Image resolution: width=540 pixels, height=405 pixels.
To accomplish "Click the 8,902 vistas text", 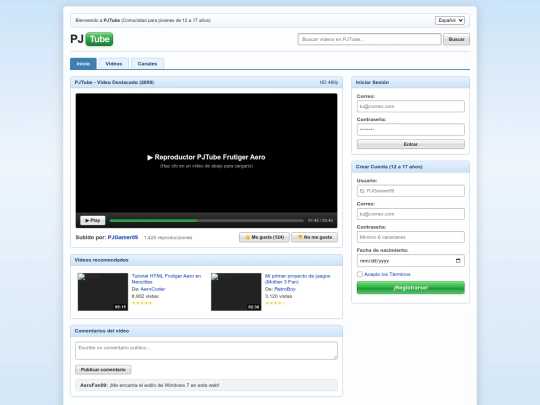I will (145, 296).
